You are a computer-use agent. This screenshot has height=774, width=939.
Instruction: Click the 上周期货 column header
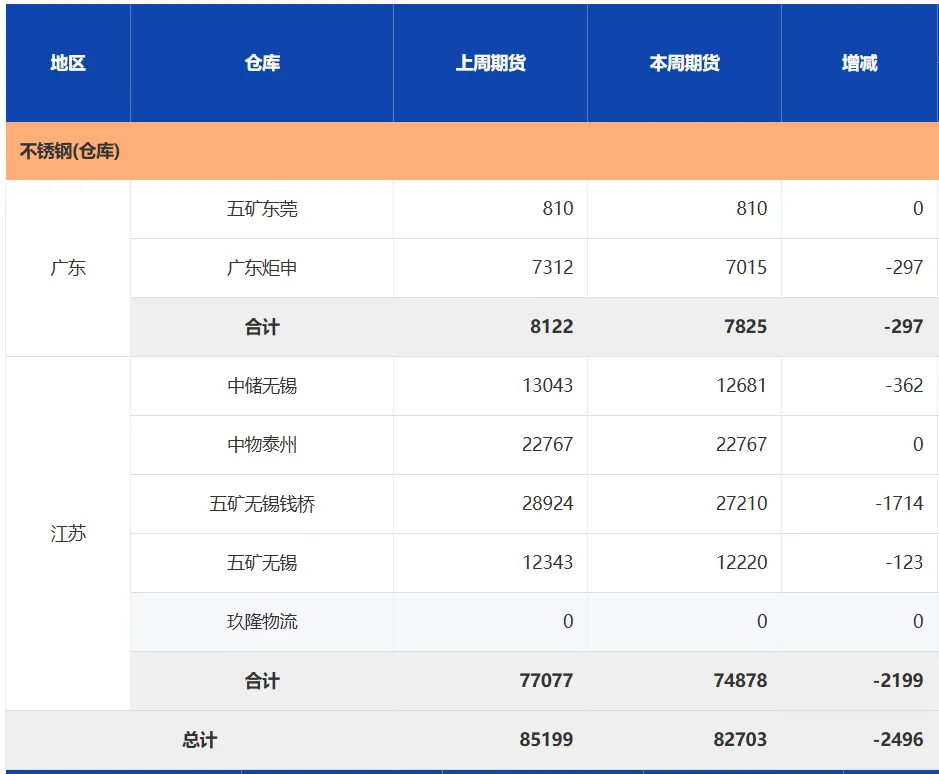point(490,63)
